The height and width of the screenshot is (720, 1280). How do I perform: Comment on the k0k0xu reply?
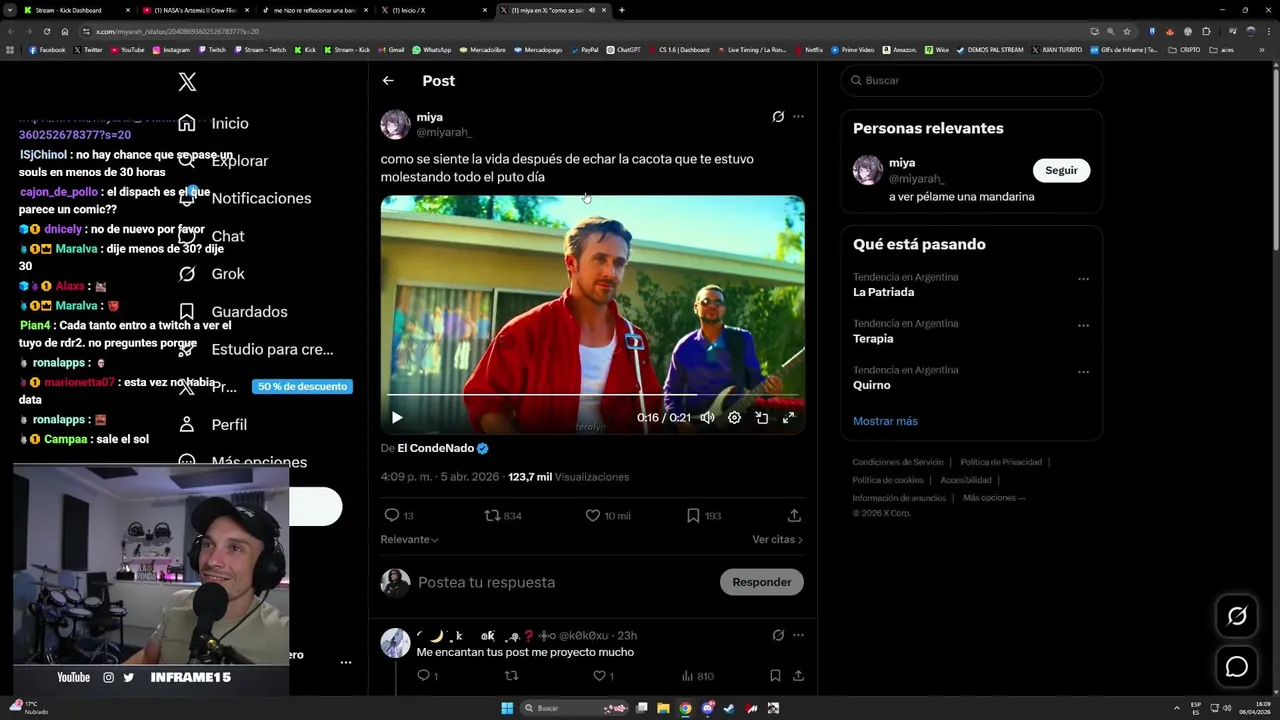[427, 676]
